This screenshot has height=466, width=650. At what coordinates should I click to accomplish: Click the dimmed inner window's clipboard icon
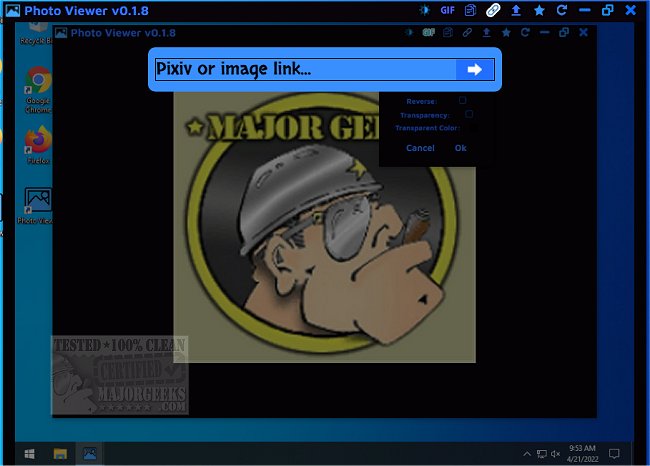pyautogui.click(x=448, y=32)
